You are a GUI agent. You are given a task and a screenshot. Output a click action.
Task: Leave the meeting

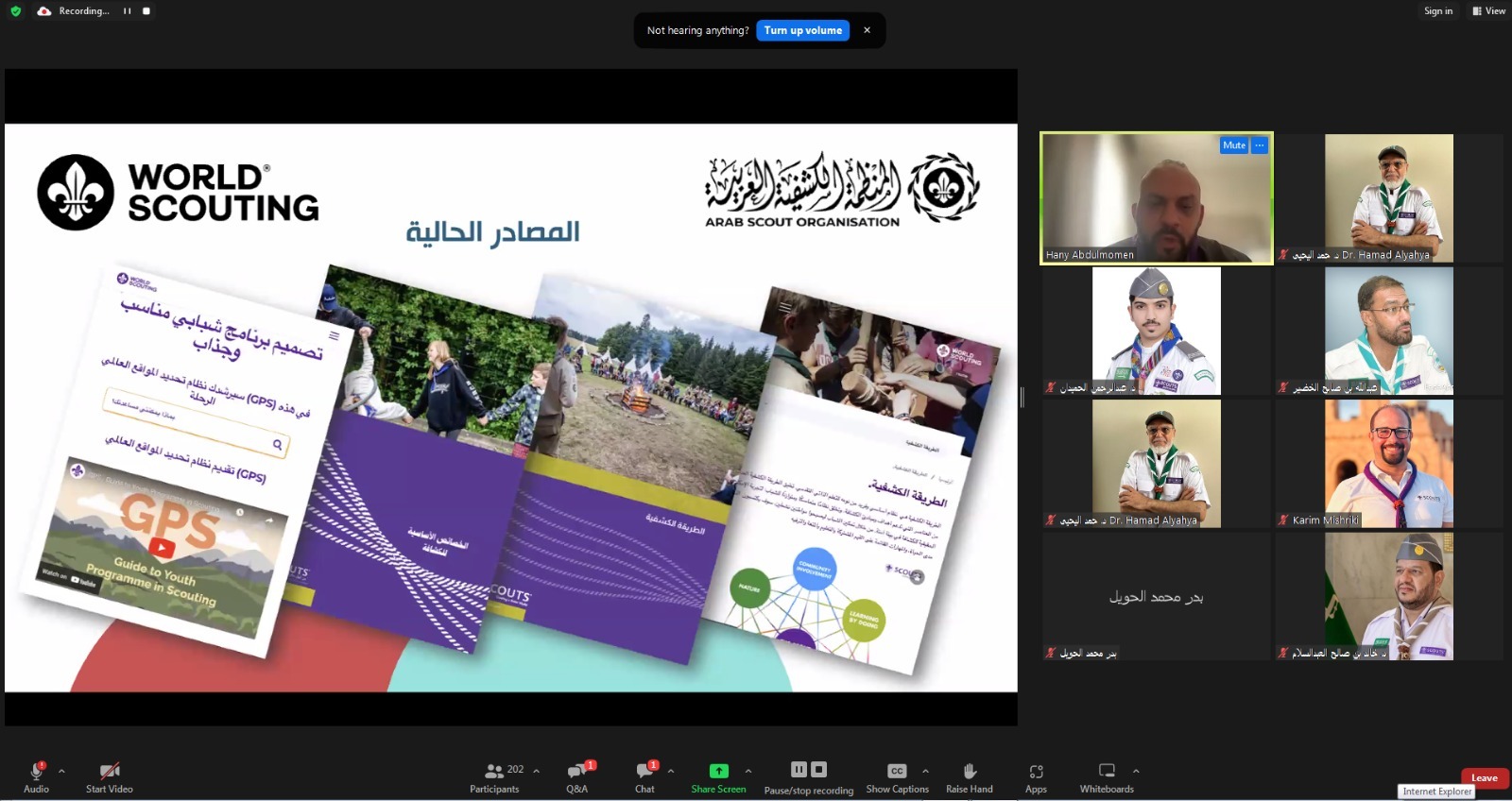[x=1484, y=777]
